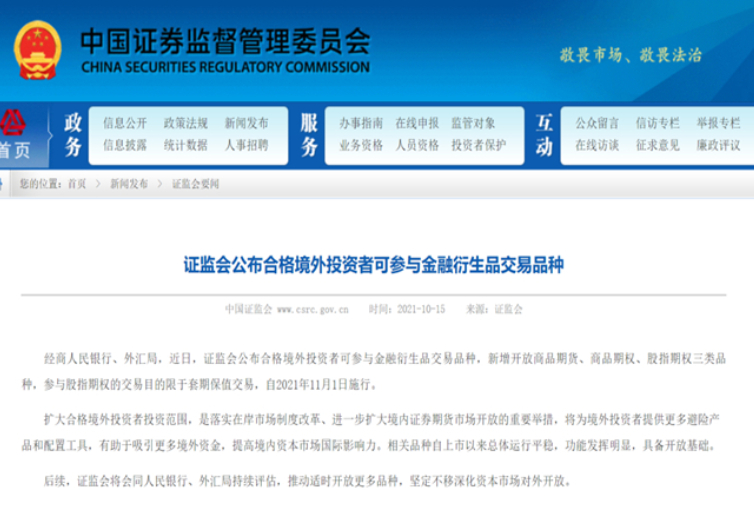Open the 政策法规 menu link
This screenshot has height=519, width=754.
185,123
